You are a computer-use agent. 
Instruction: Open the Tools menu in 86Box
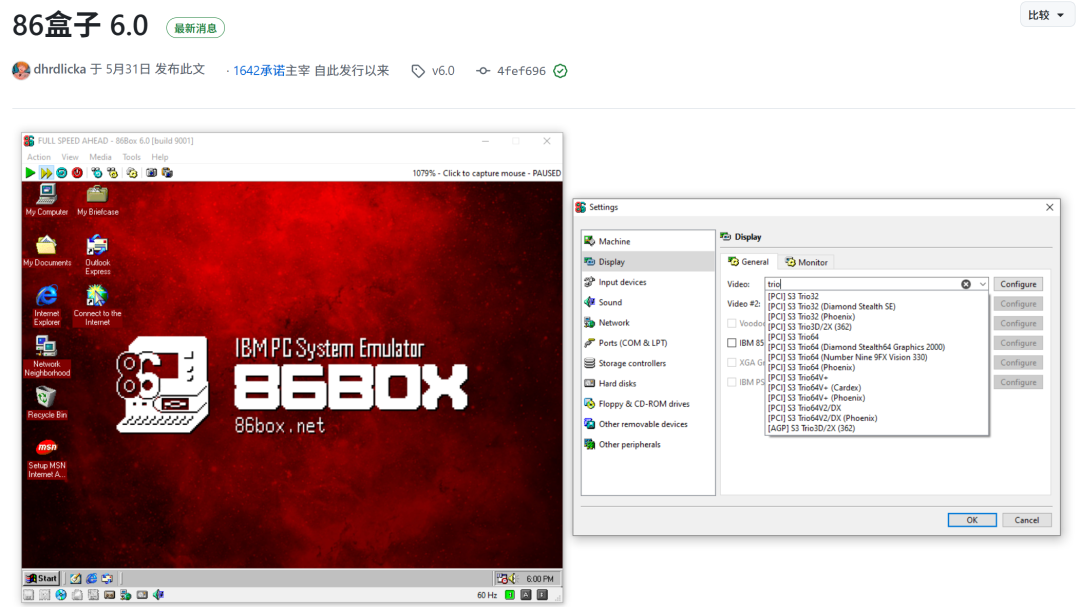coord(131,157)
